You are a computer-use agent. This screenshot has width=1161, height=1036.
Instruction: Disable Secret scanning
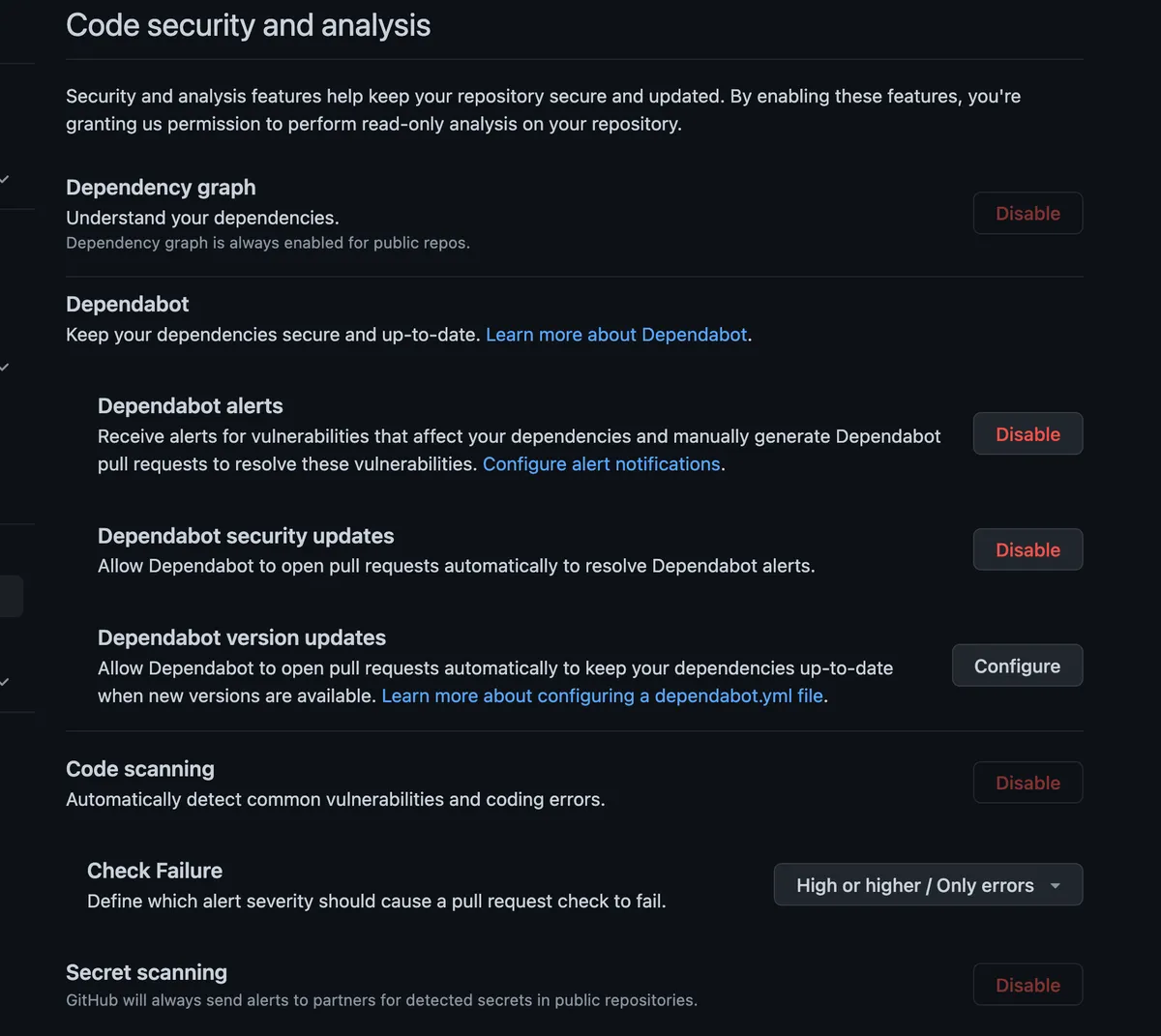[x=1027, y=985]
